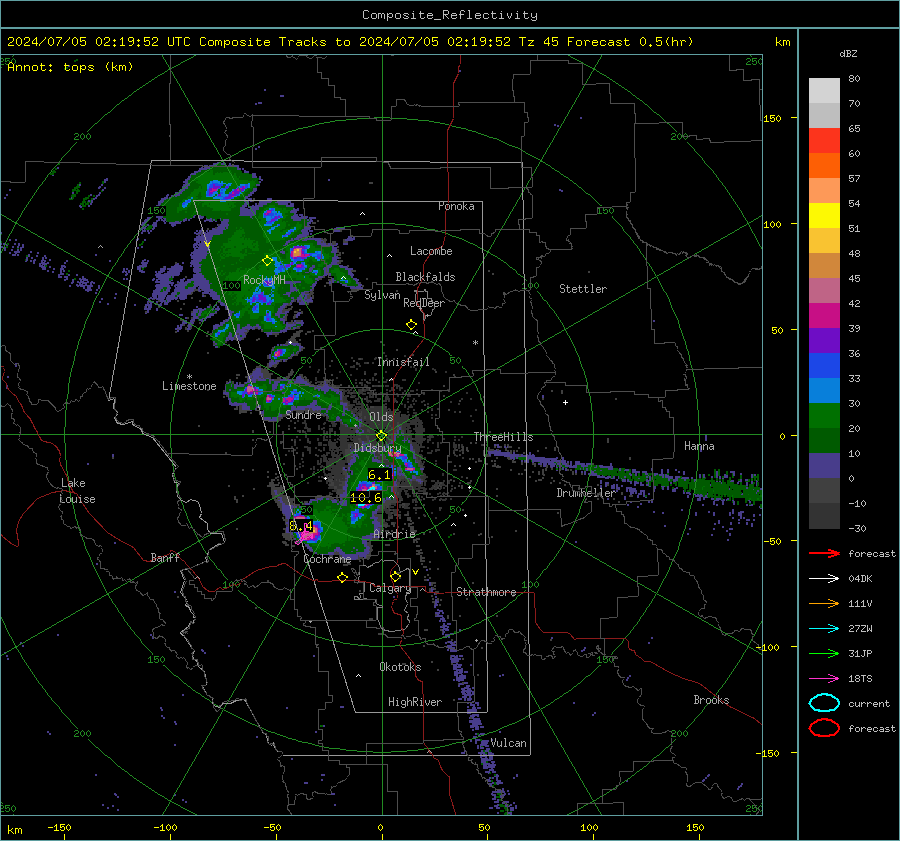Image resolution: width=900 pixels, height=841 pixels.
Task: Select the cyan 27ZW track arrow
Action: [x=824, y=629]
